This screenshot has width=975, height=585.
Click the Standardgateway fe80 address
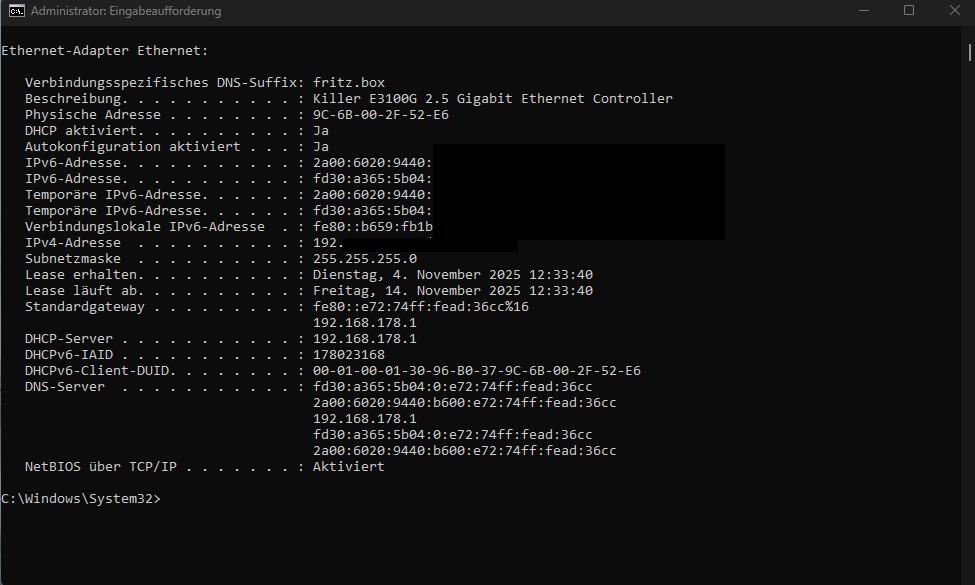pyautogui.click(x=421, y=306)
